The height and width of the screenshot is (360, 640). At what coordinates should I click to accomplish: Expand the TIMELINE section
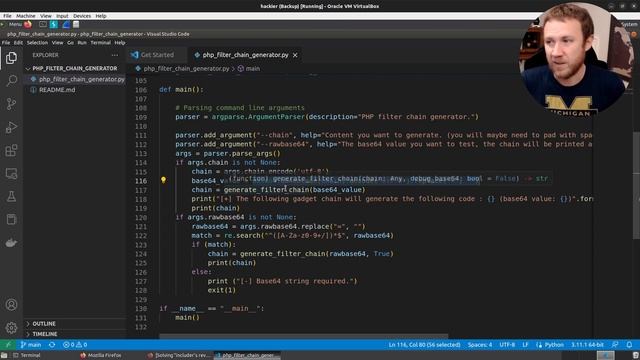[x=45, y=334]
